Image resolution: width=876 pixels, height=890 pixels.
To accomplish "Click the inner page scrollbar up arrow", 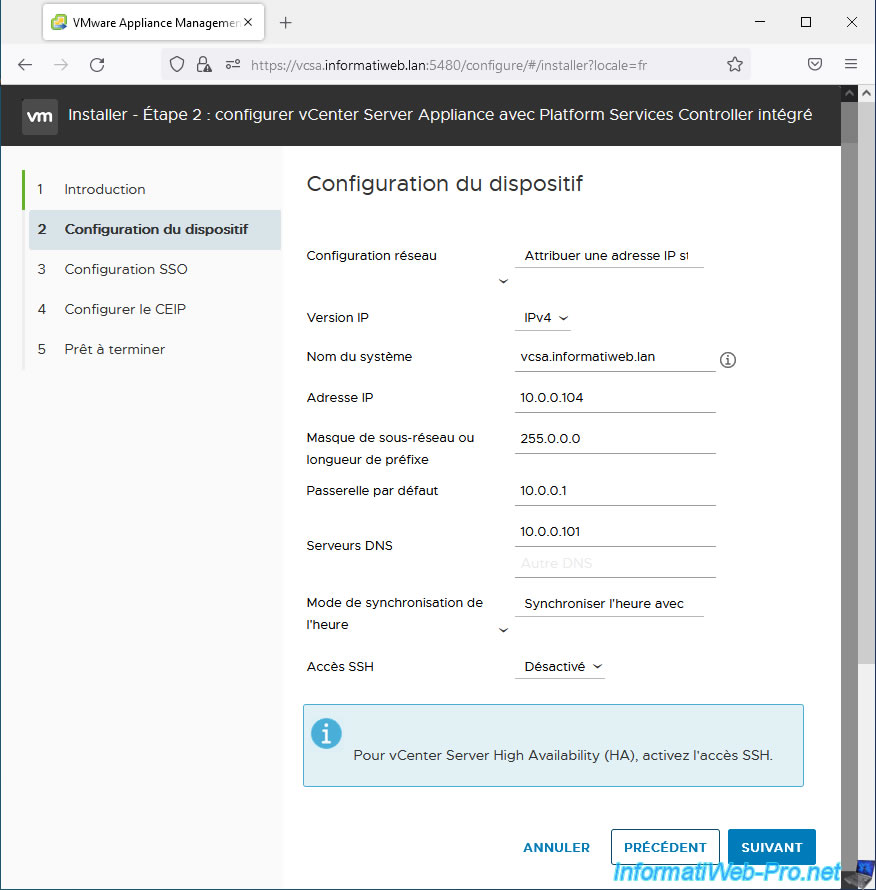I will [x=849, y=93].
